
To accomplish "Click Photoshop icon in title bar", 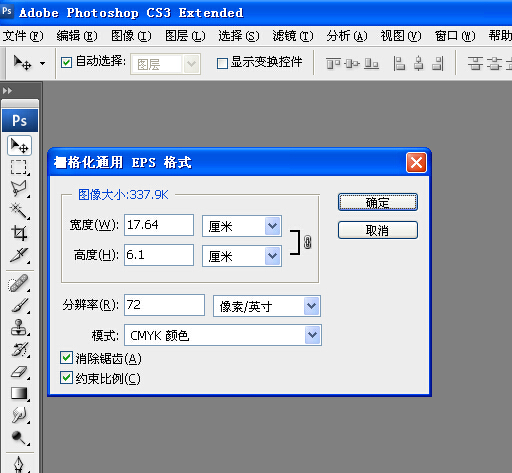I will tap(7, 11).
